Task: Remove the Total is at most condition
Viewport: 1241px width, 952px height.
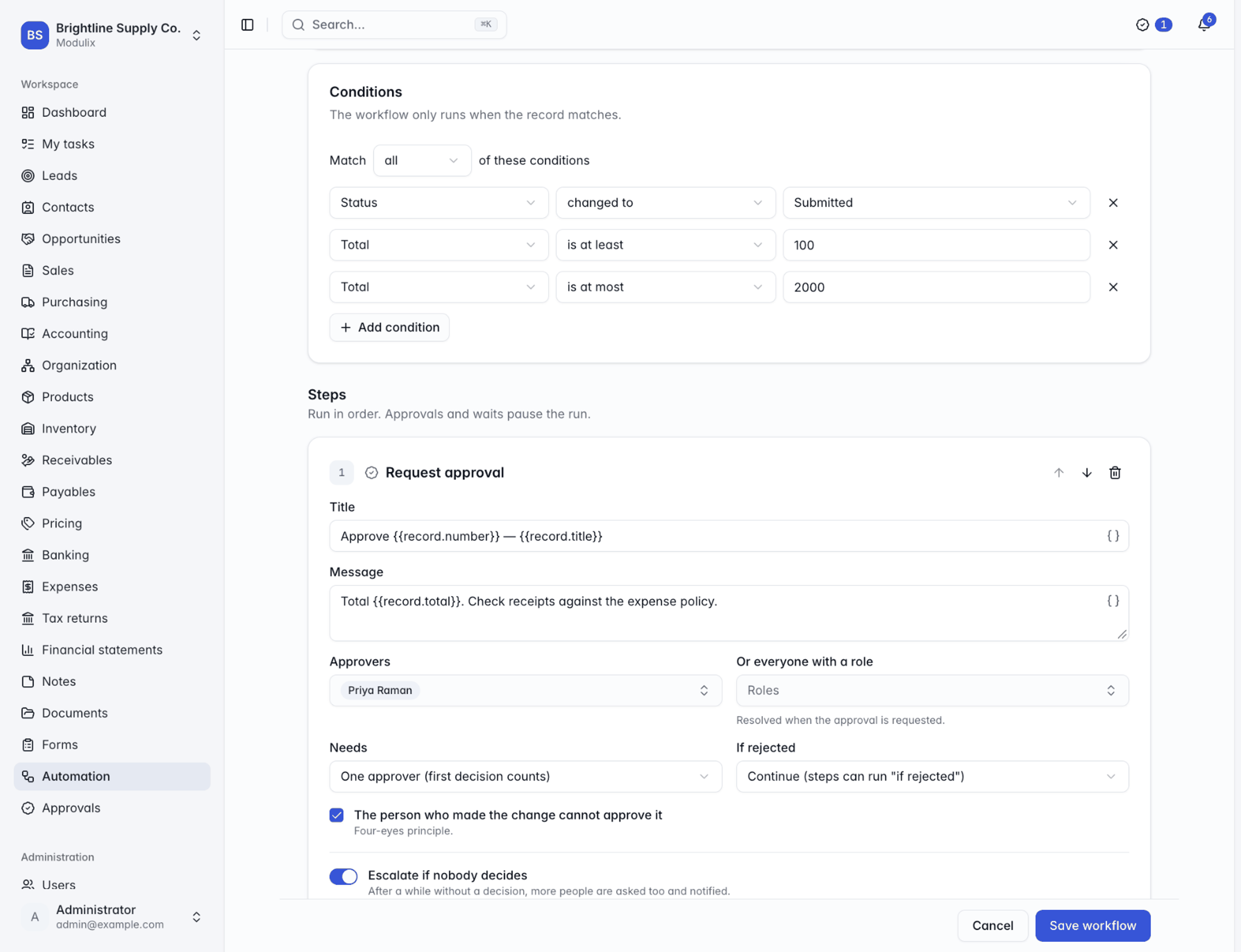Action: click(1113, 287)
